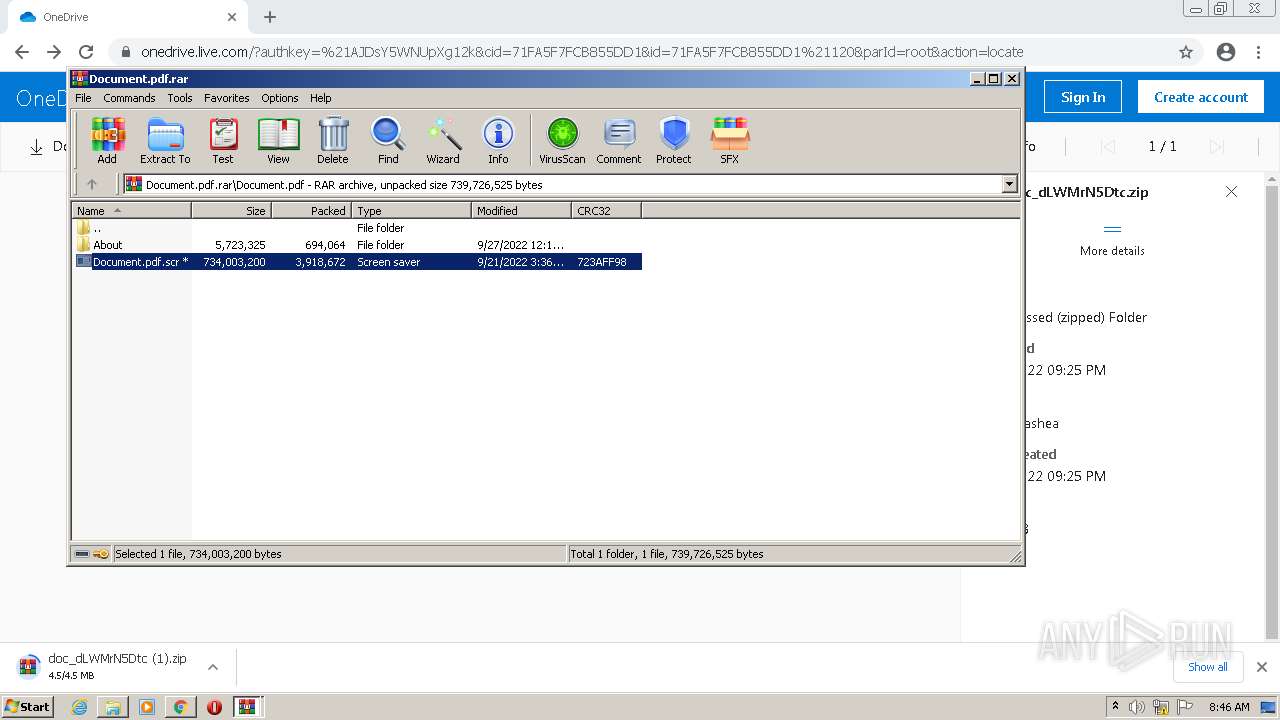Show archive Info icon
This screenshot has width=1280, height=720.
point(498,140)
